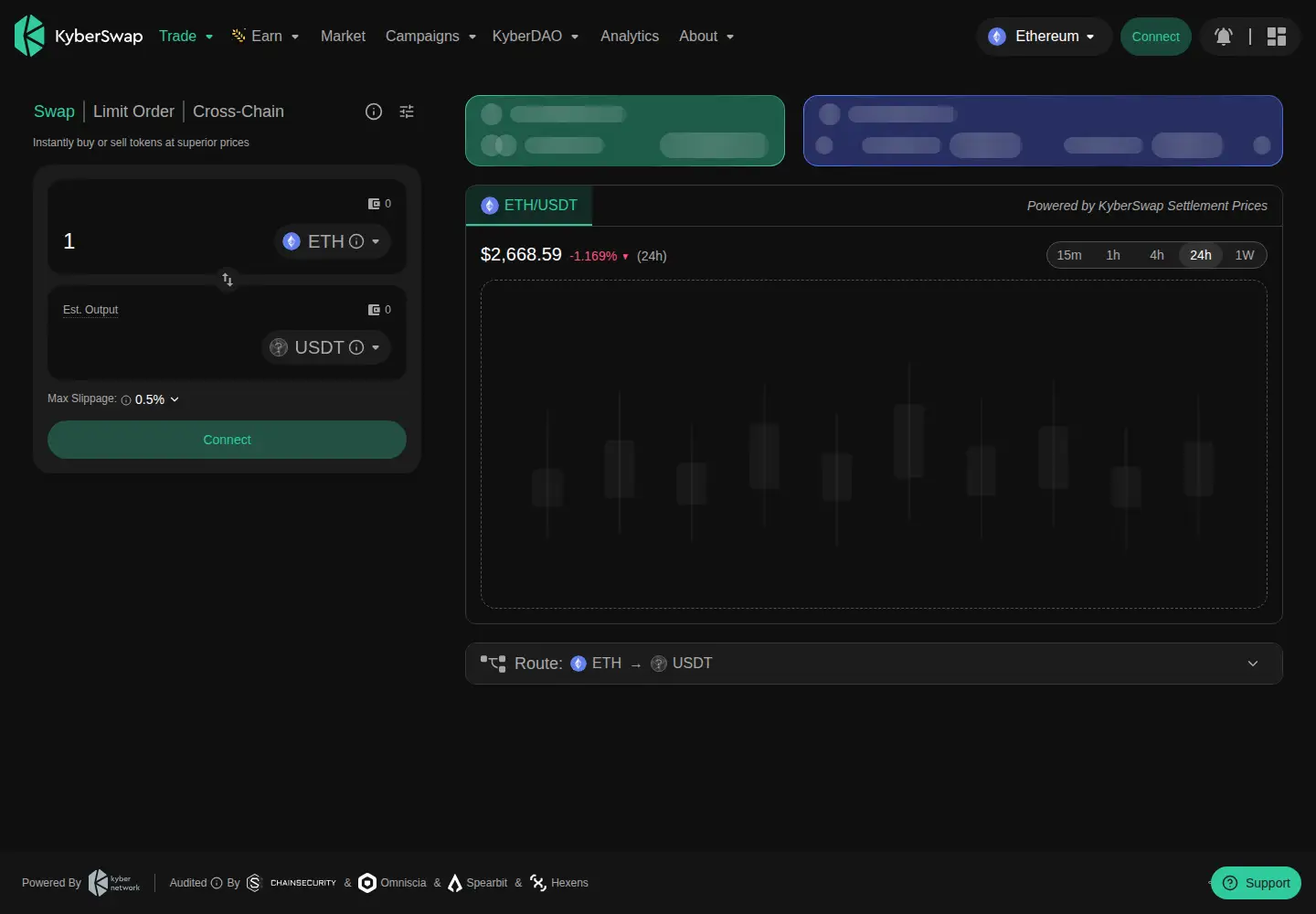Image resolution: width=1316 pixels, height=914 pixels.
Task: Open the Campaigns menu
Action: tap(431, 37)
